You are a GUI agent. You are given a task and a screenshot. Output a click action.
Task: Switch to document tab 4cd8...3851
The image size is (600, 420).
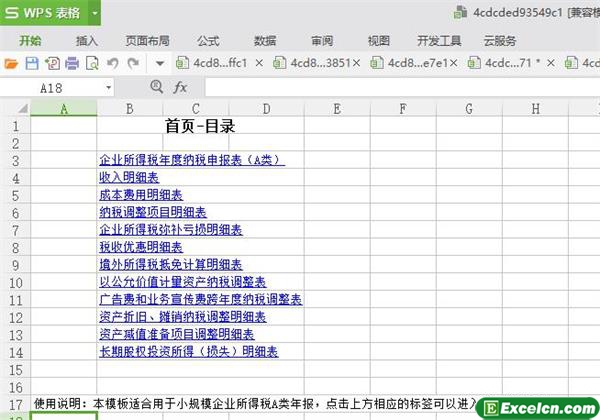click(x=312, y=63)
